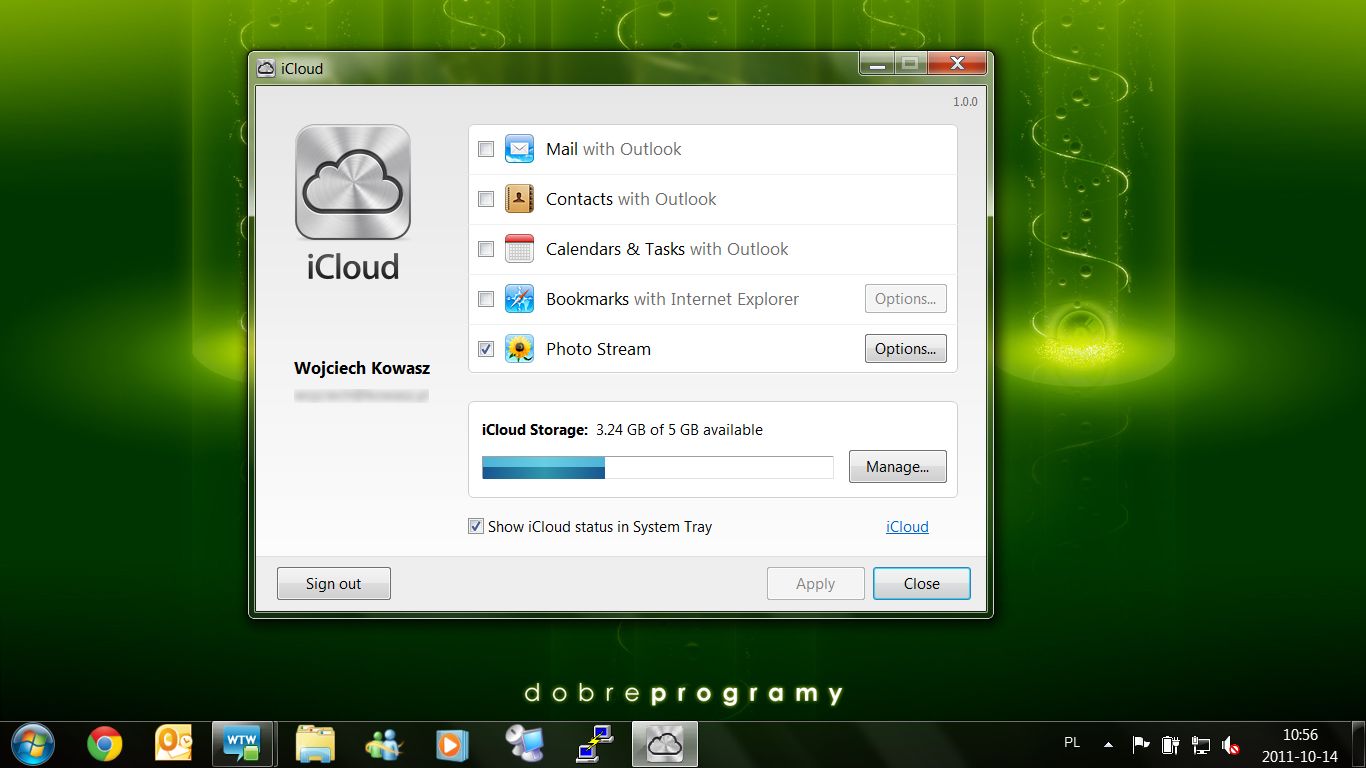Click the Photo Stream sunflower icon
The width and height of the screenshot is (1366, 768).
pos(519,349)
